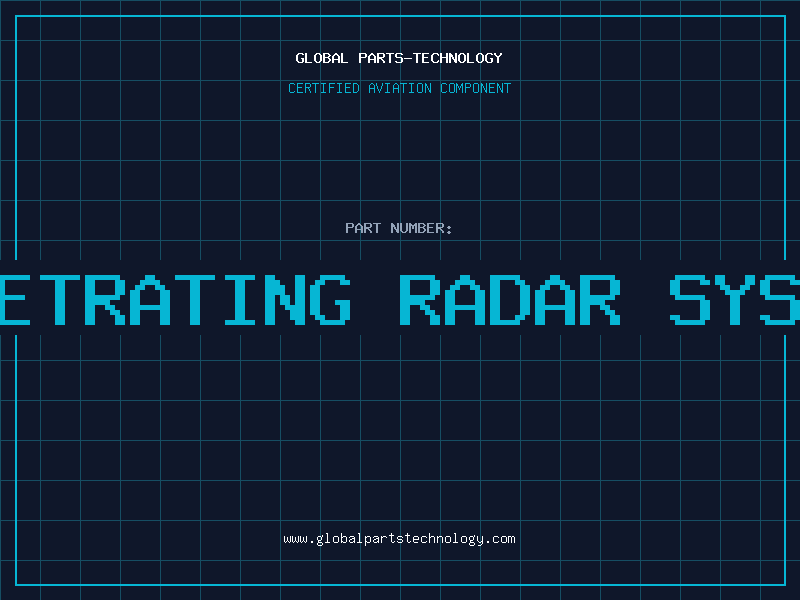Click the large RADAR banner text
This screenshot has height=600, width=800.
(510, 300)
